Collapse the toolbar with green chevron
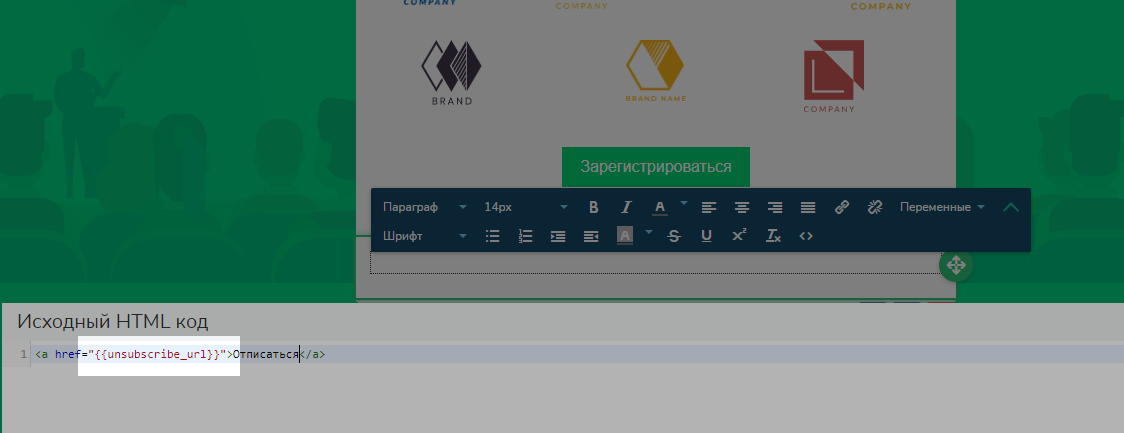 pyautogui.click(x=1011, y=207)
